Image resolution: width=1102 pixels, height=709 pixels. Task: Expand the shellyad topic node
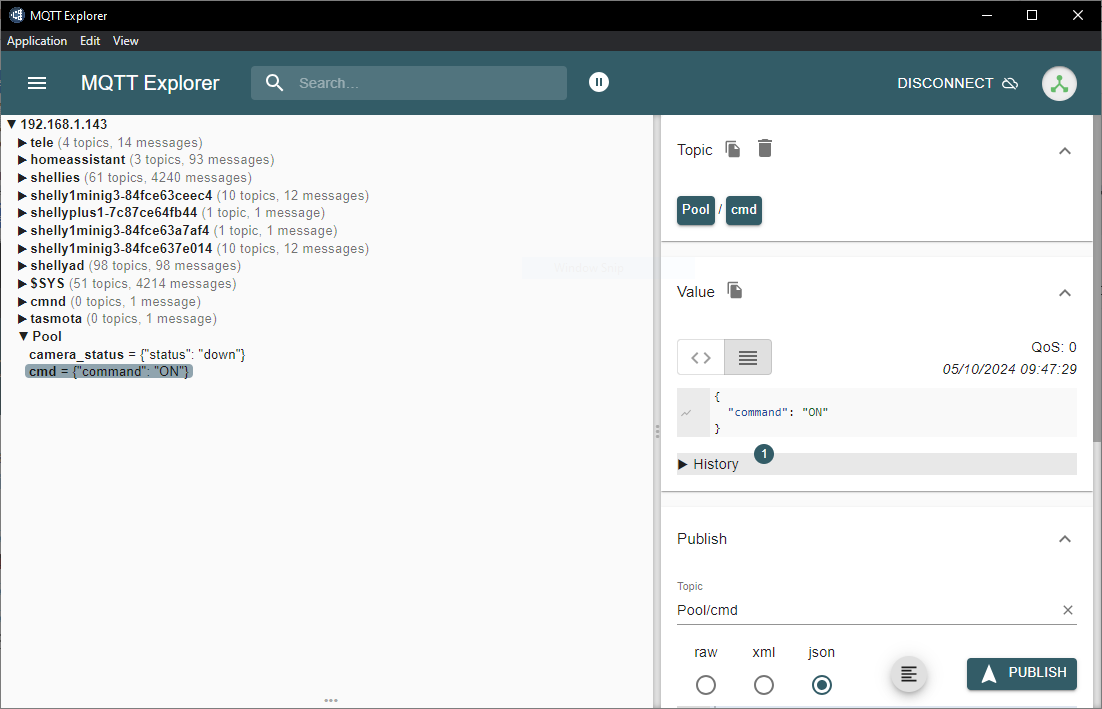[x=22, y=266]
